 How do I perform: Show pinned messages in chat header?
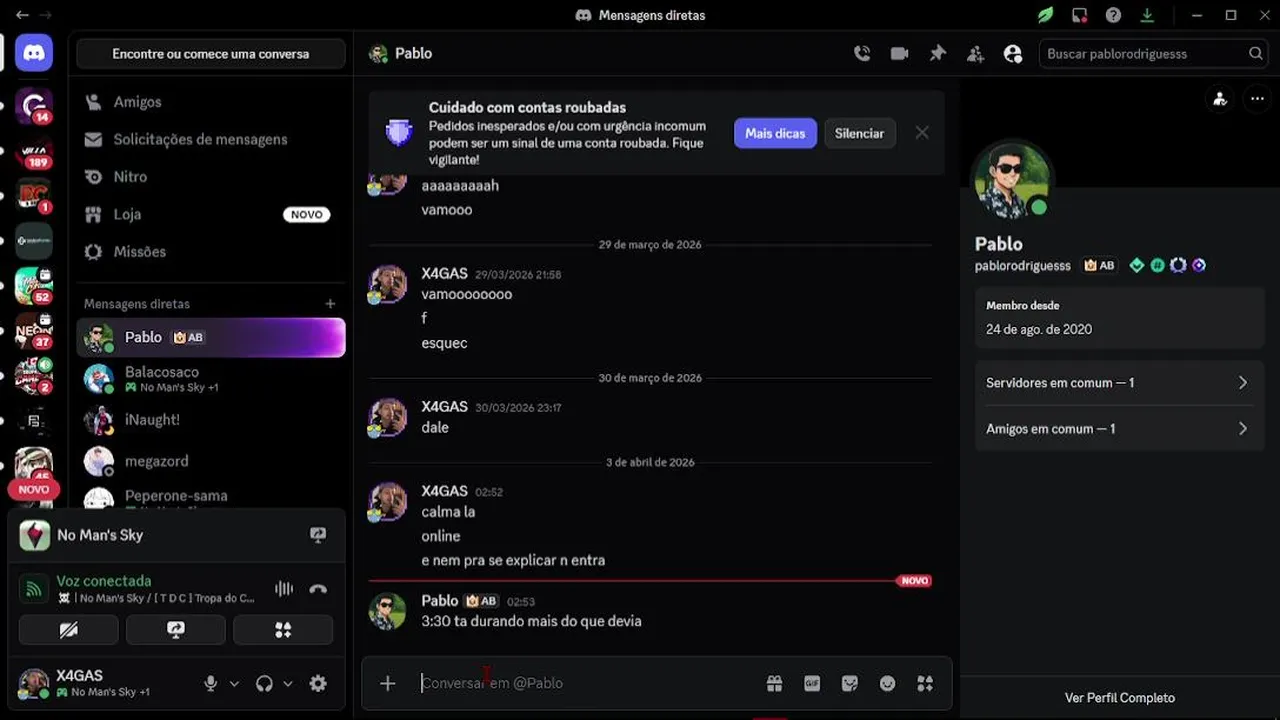click(x=937, y=54)
